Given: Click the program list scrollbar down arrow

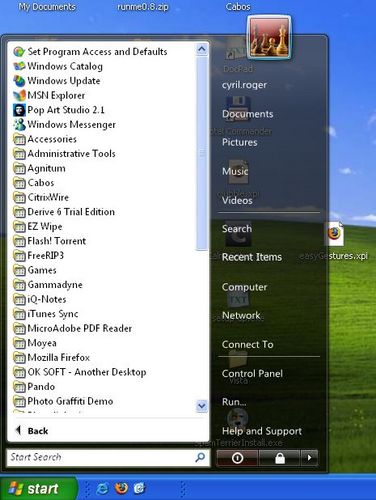Looking at the screenshot, I should 201,406.
